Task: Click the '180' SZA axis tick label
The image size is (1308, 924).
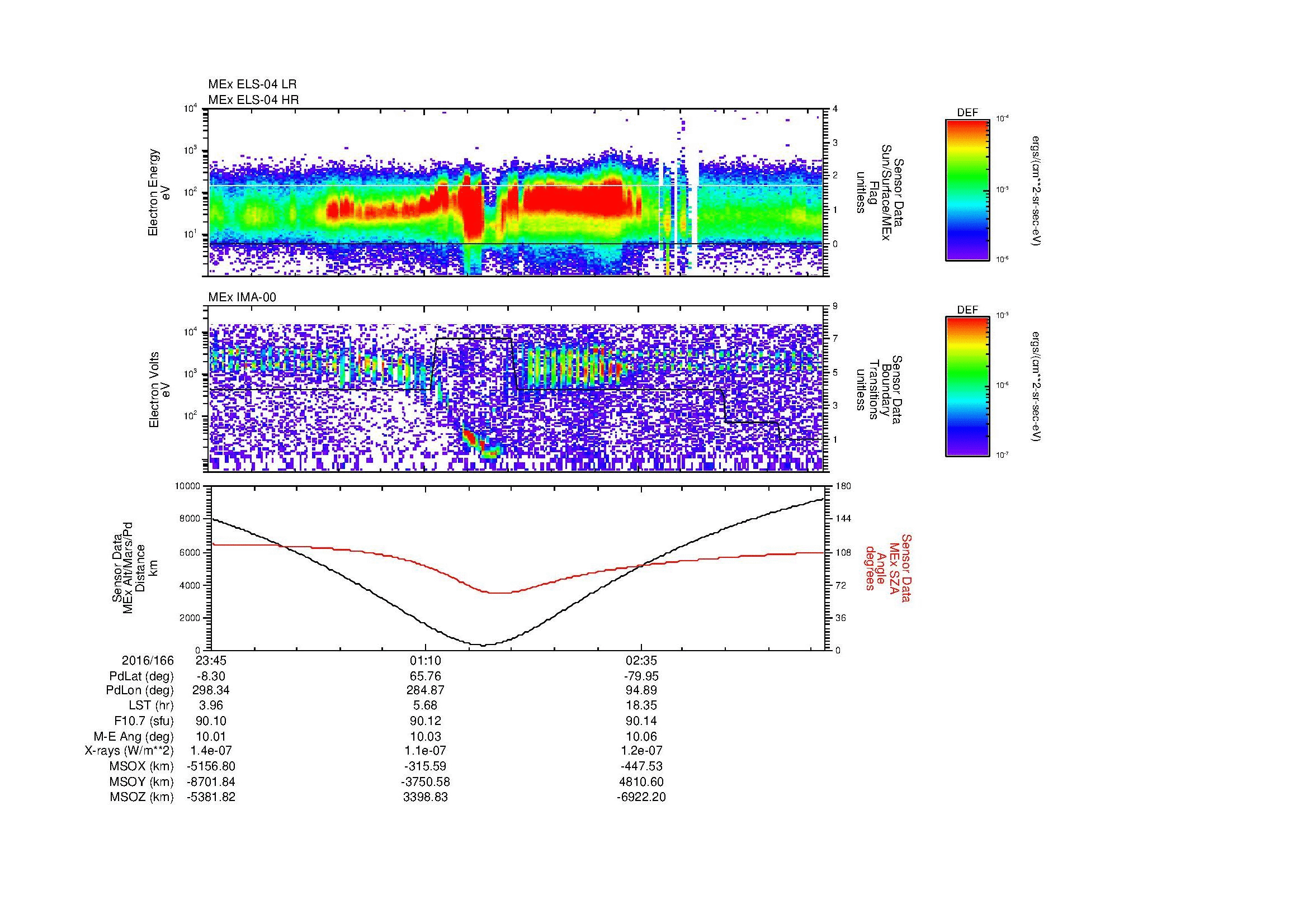Action: point(843,486)
